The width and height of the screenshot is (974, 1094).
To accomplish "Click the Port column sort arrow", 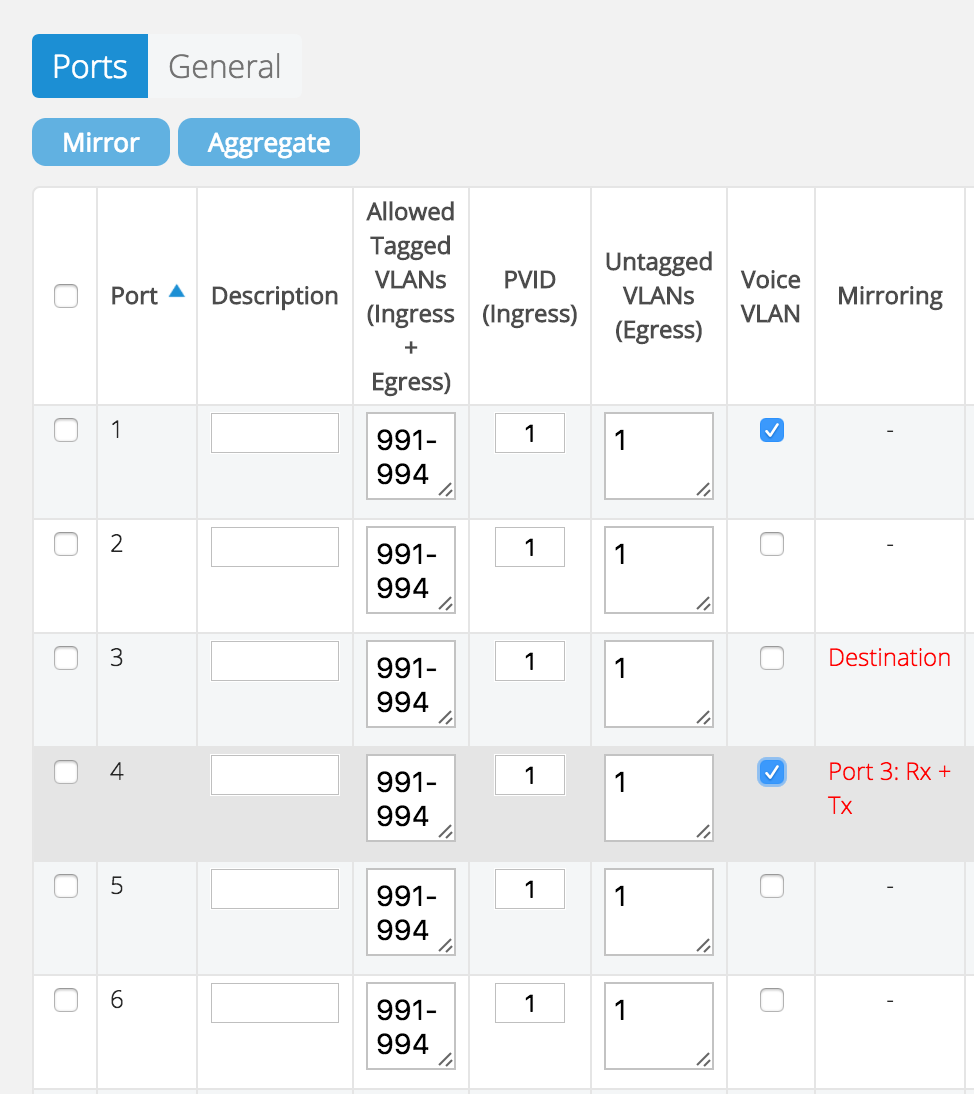I will [x=177, y=289].
